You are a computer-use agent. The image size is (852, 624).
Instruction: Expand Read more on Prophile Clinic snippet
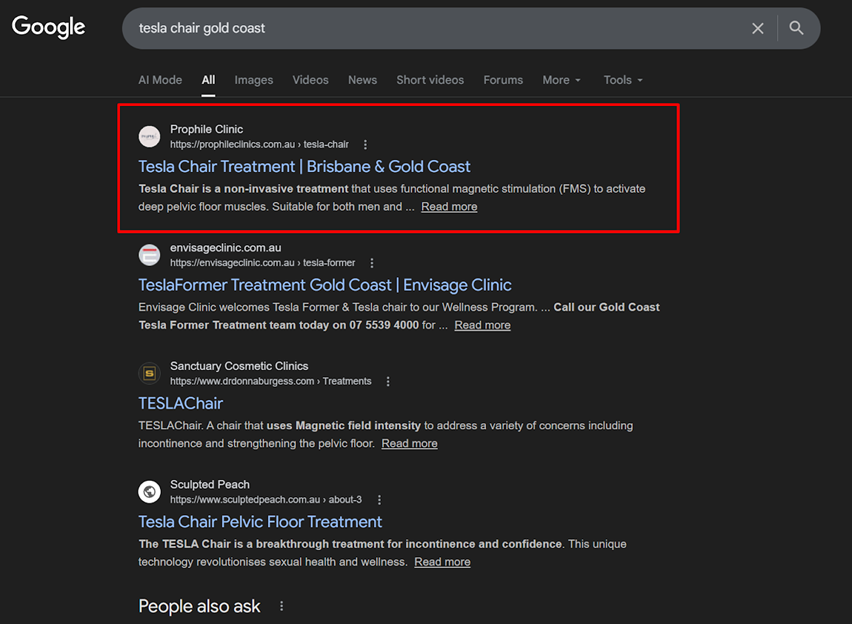click(x=449, y=207)
